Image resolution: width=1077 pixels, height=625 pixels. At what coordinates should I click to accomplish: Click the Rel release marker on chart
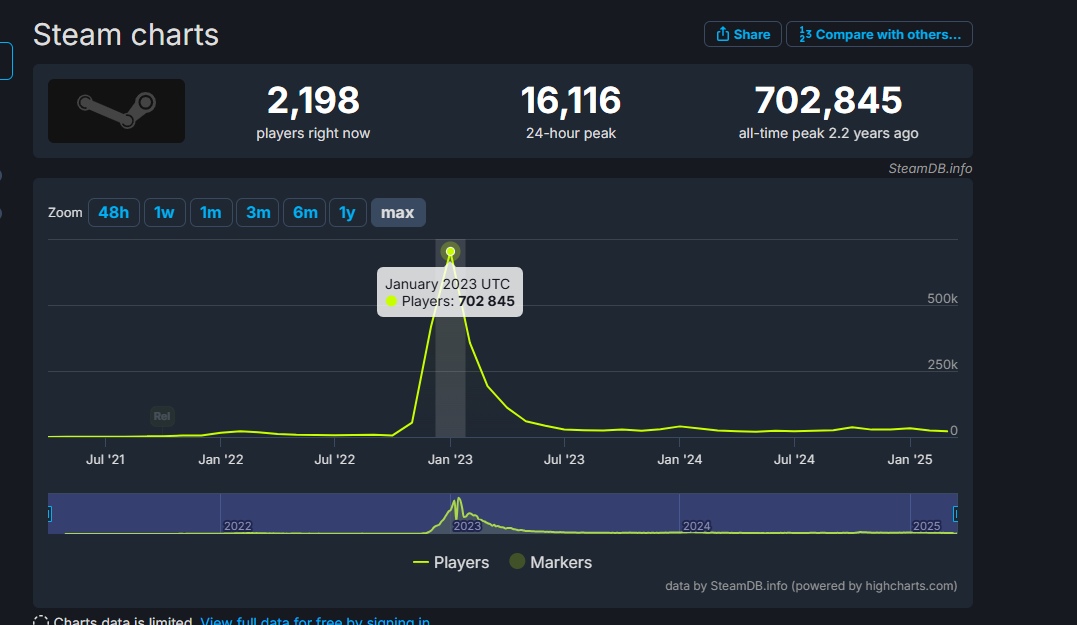click(162, 416)
